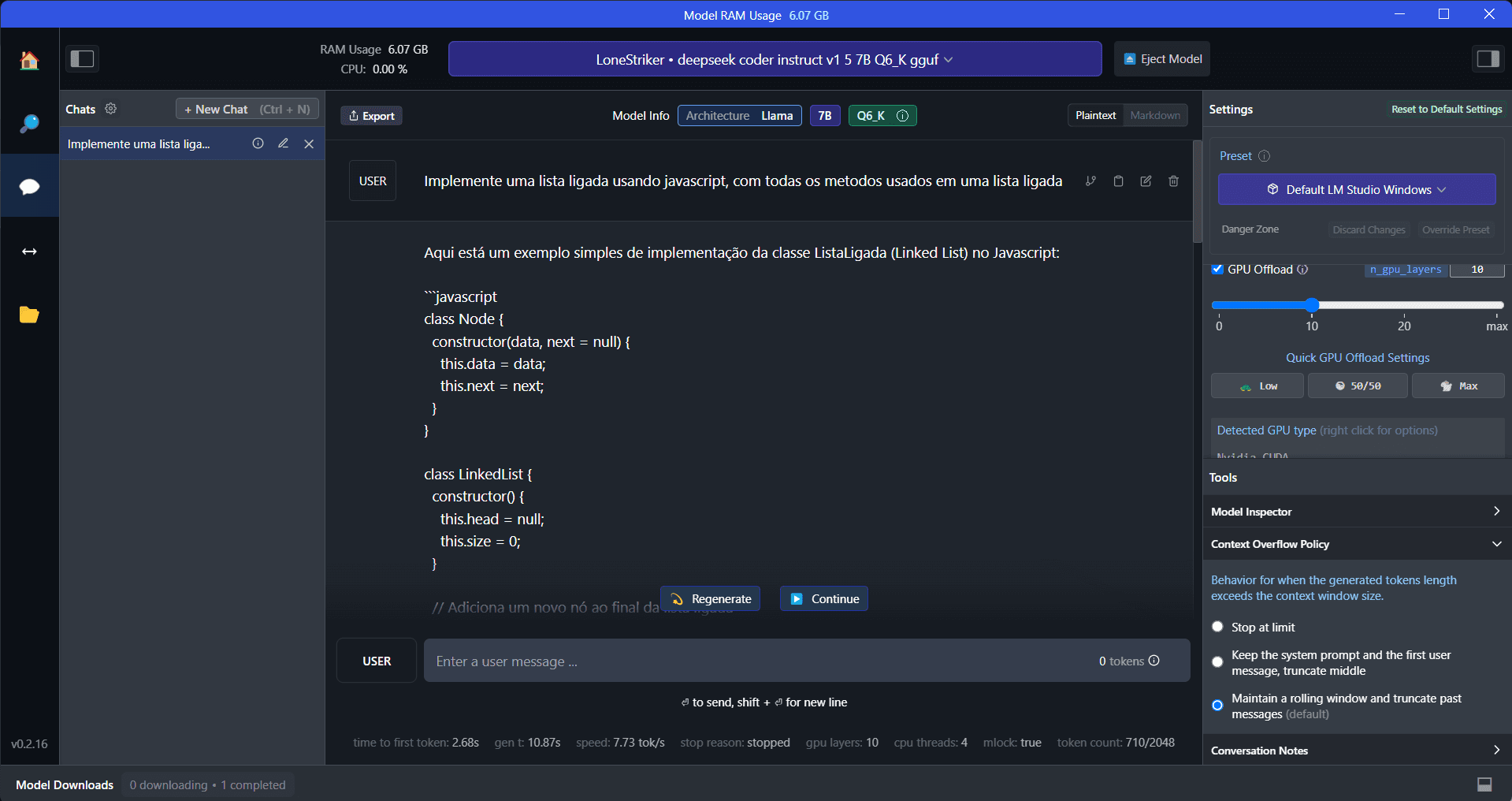Click '0 downloading • 1 completed' status
The image size is (1512, 801).
(x=208, y=784)
